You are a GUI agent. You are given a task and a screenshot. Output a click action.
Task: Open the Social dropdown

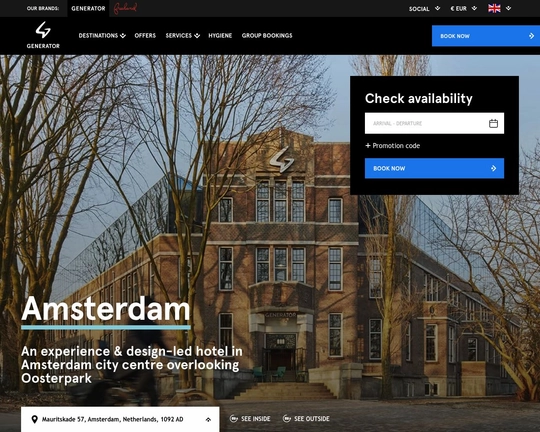(x=424, y=9)
